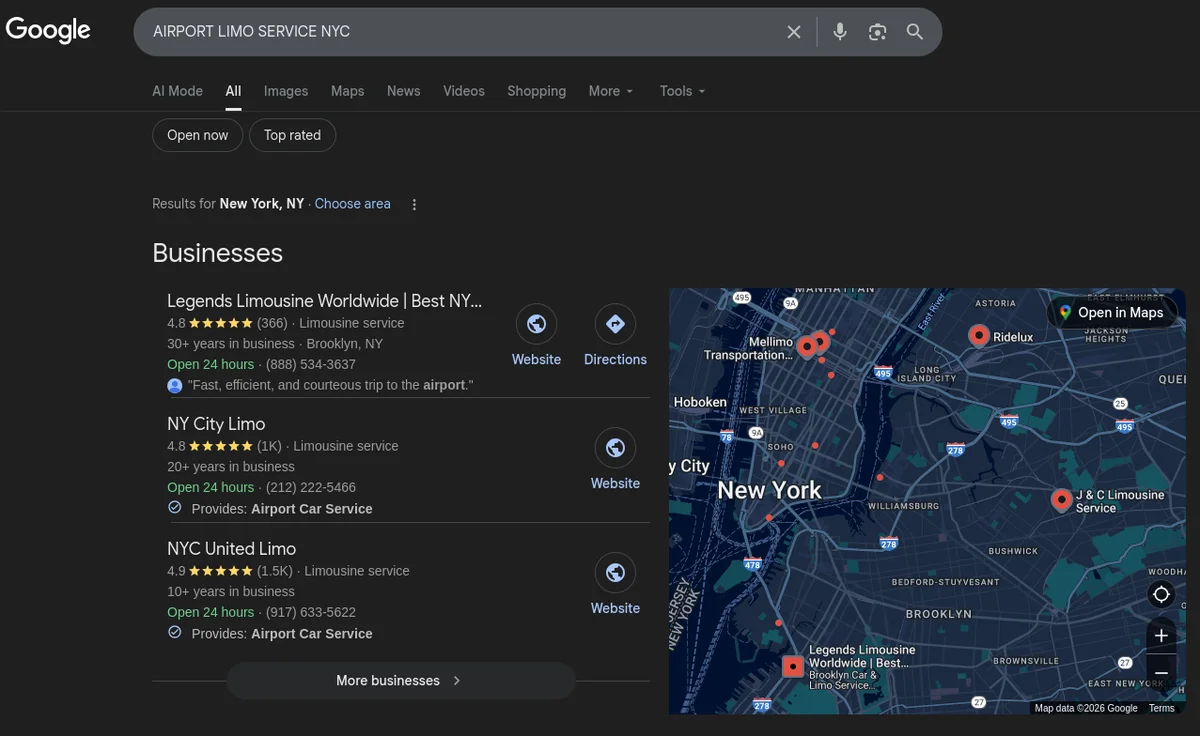1200x736 pixels.
Task: Click the Ridelux pin on map
Action: pyautogui.click(x=979, y=335)
